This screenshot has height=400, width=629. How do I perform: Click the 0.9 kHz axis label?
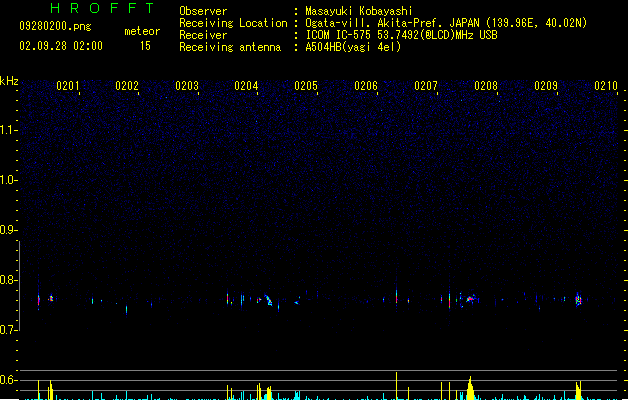click(8, 230)
